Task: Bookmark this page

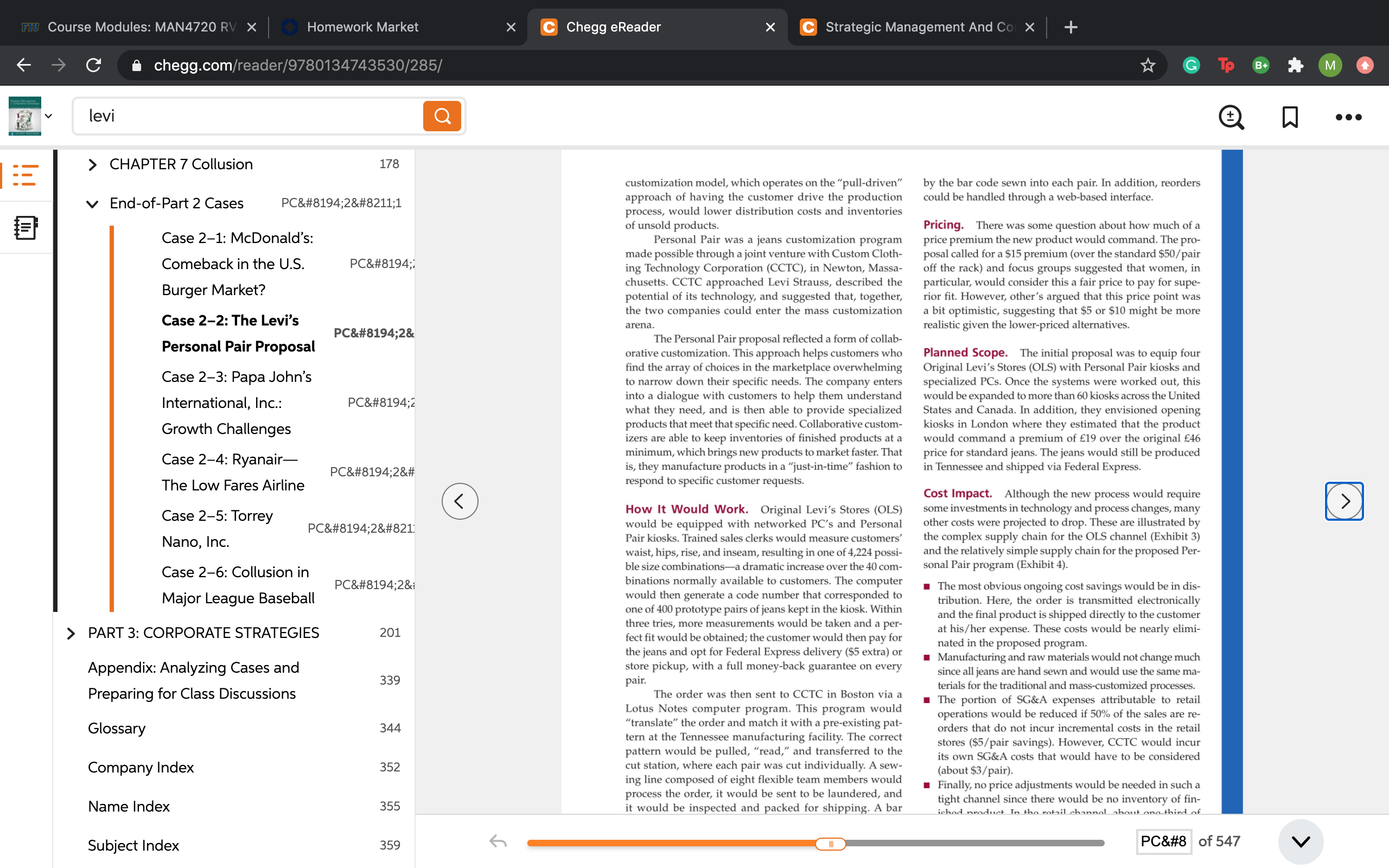Action: click(1290, 117)
